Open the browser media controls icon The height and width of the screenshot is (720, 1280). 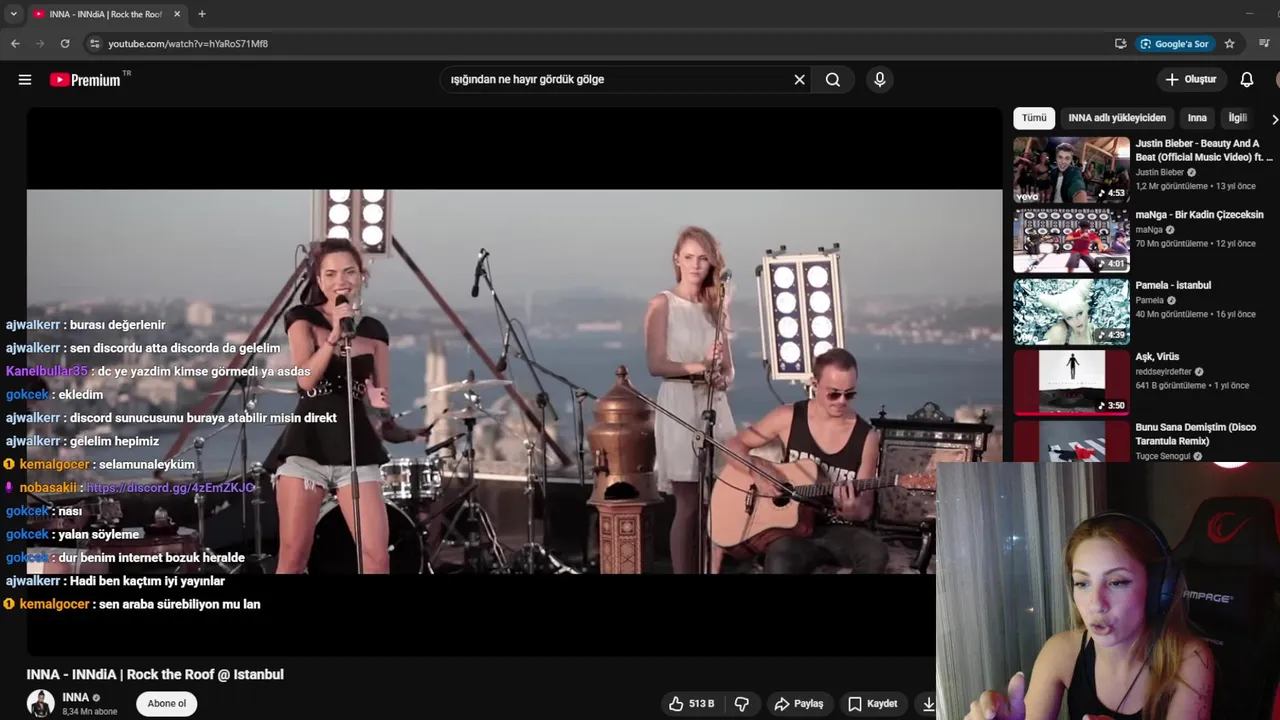pos(1265,44)
